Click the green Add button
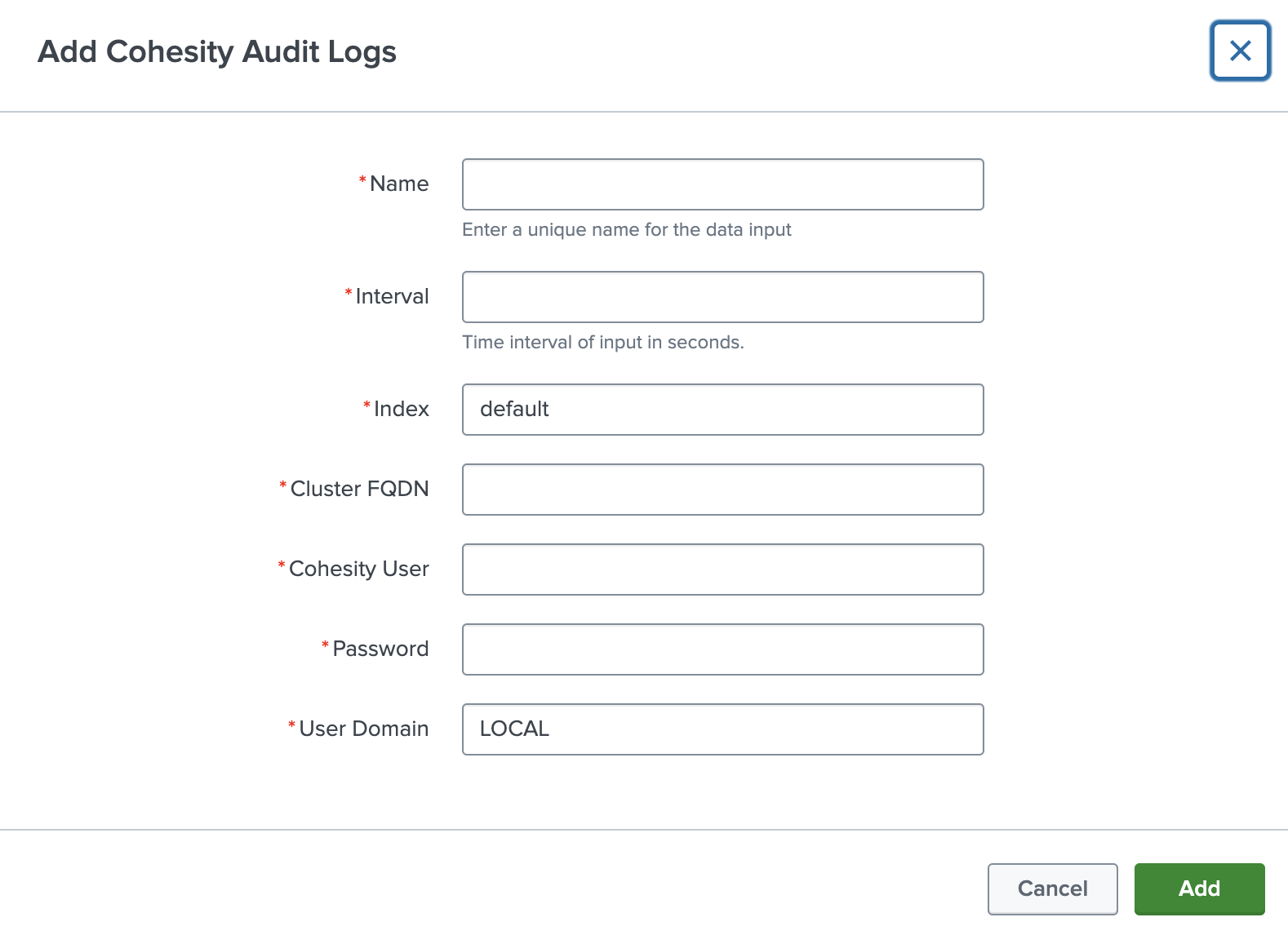Viewport: 1288px width, 935px height. (1199, 888)
